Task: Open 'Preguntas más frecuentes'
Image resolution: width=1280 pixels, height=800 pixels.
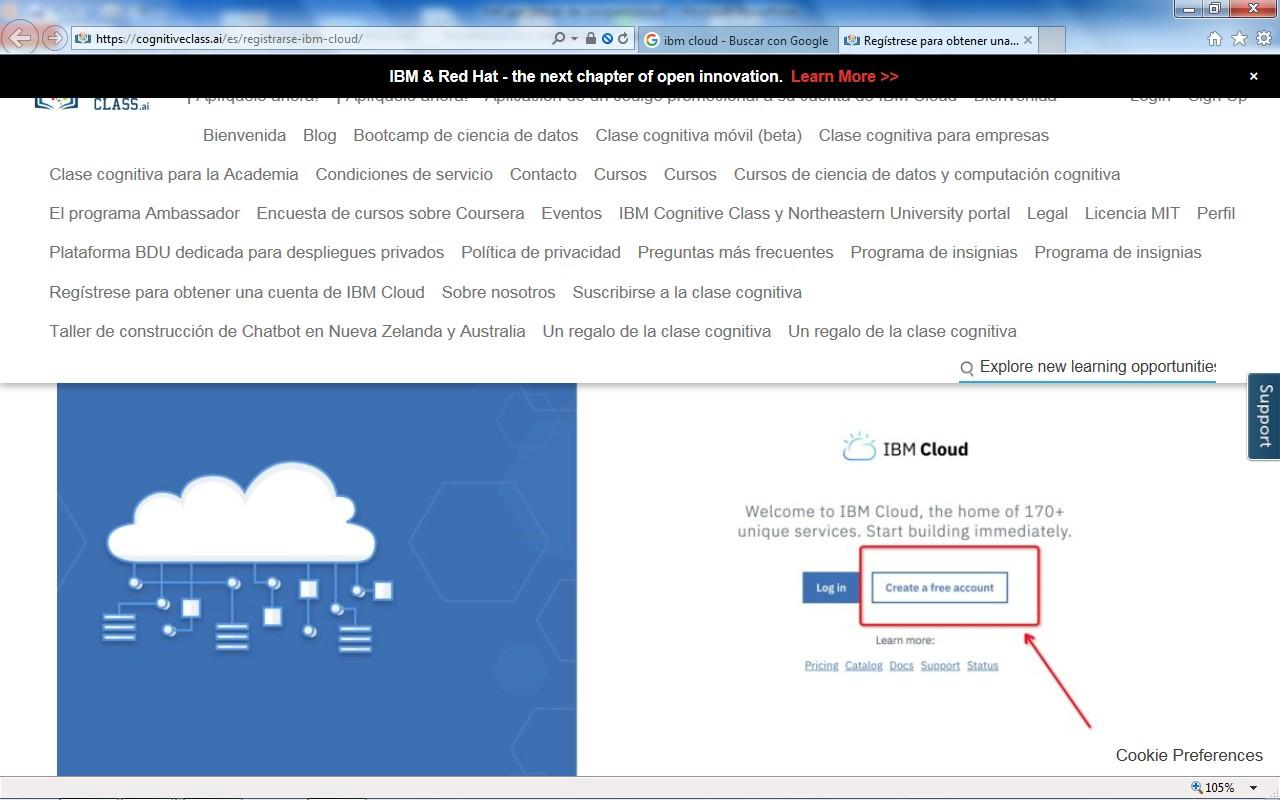Action: [735, 252]
